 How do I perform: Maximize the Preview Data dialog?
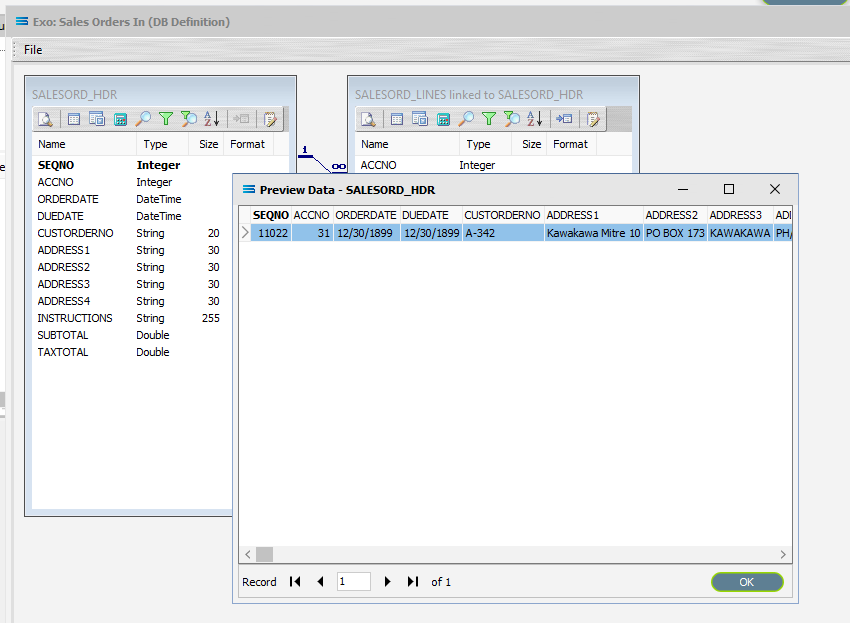(729, 189)
